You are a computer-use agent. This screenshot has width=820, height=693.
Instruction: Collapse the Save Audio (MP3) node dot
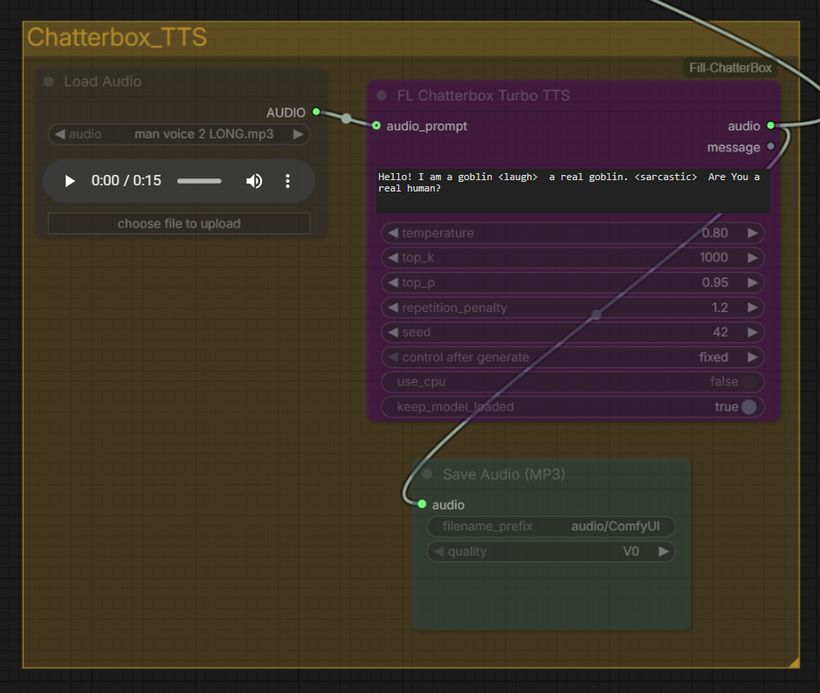427,475
